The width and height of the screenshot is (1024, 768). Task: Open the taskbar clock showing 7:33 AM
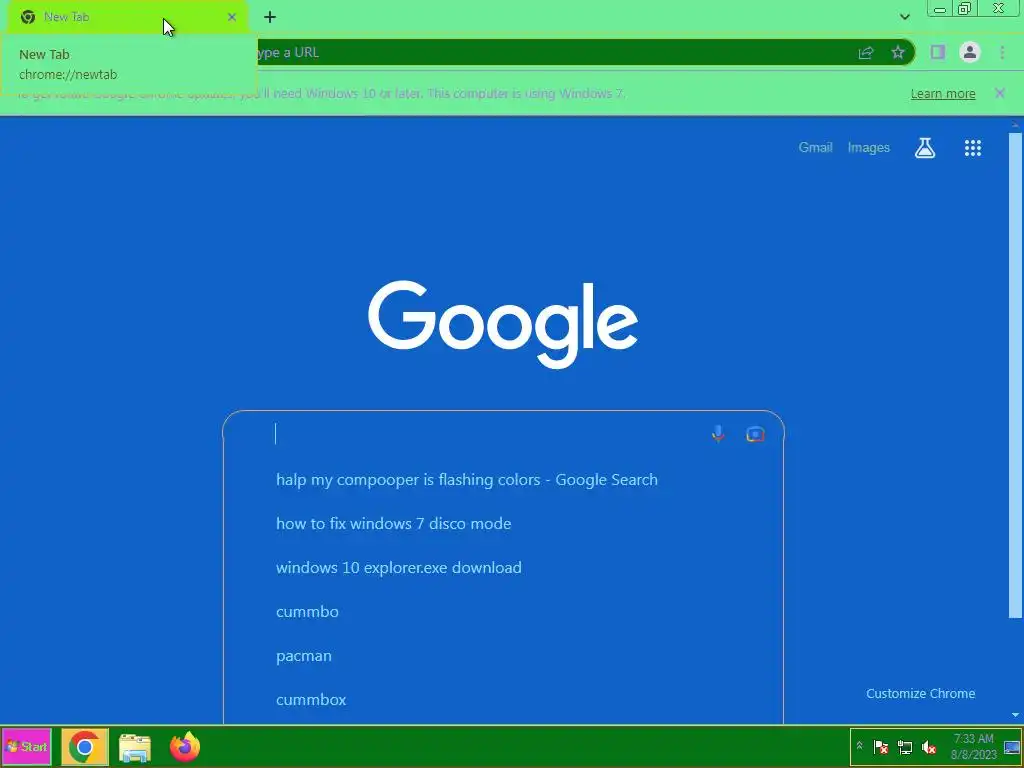(x=973, y=746)
